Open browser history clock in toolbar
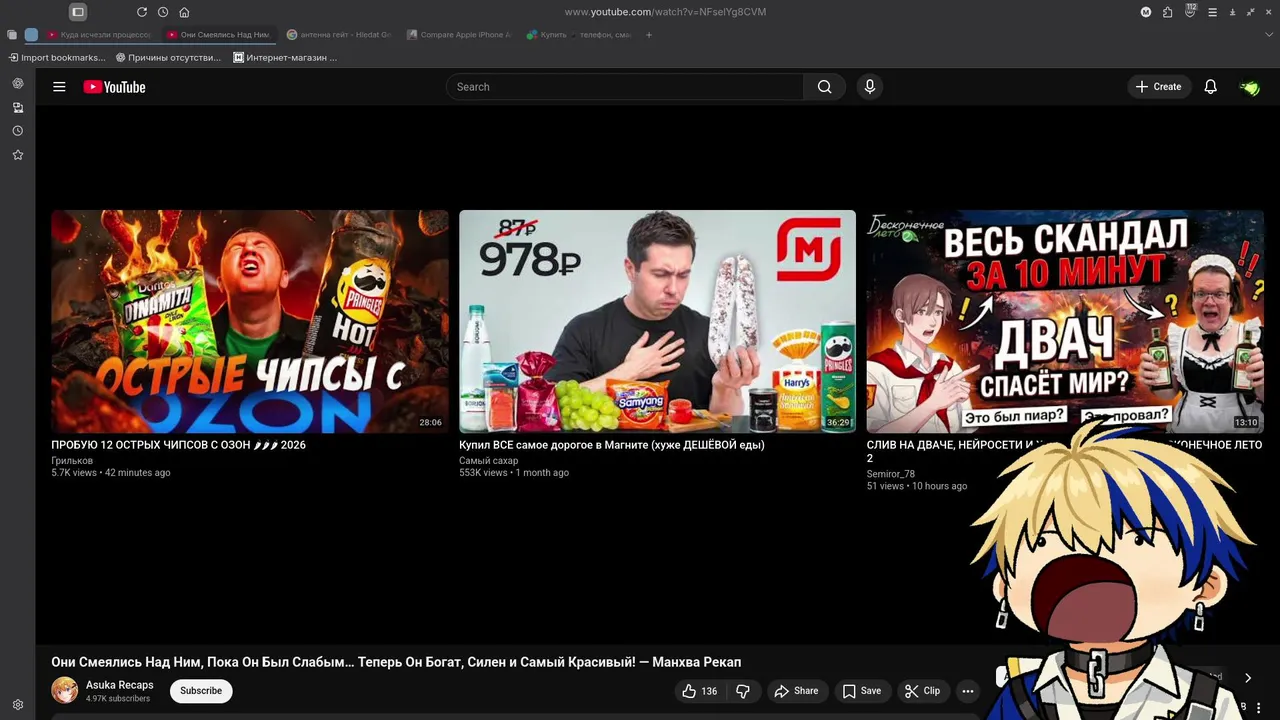1280x720 pixels. click(x=163, y=12)
